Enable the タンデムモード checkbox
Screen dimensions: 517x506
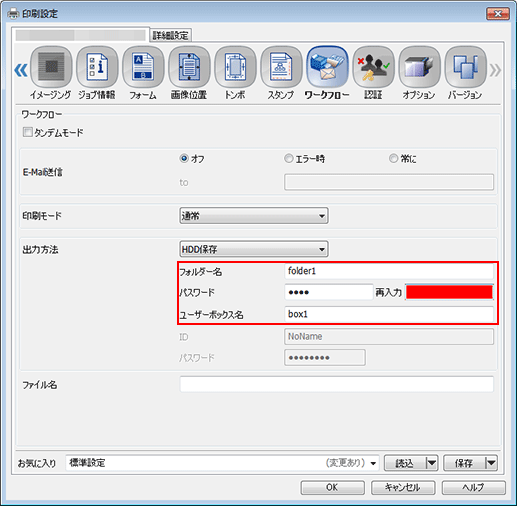[x=27, y=132]
